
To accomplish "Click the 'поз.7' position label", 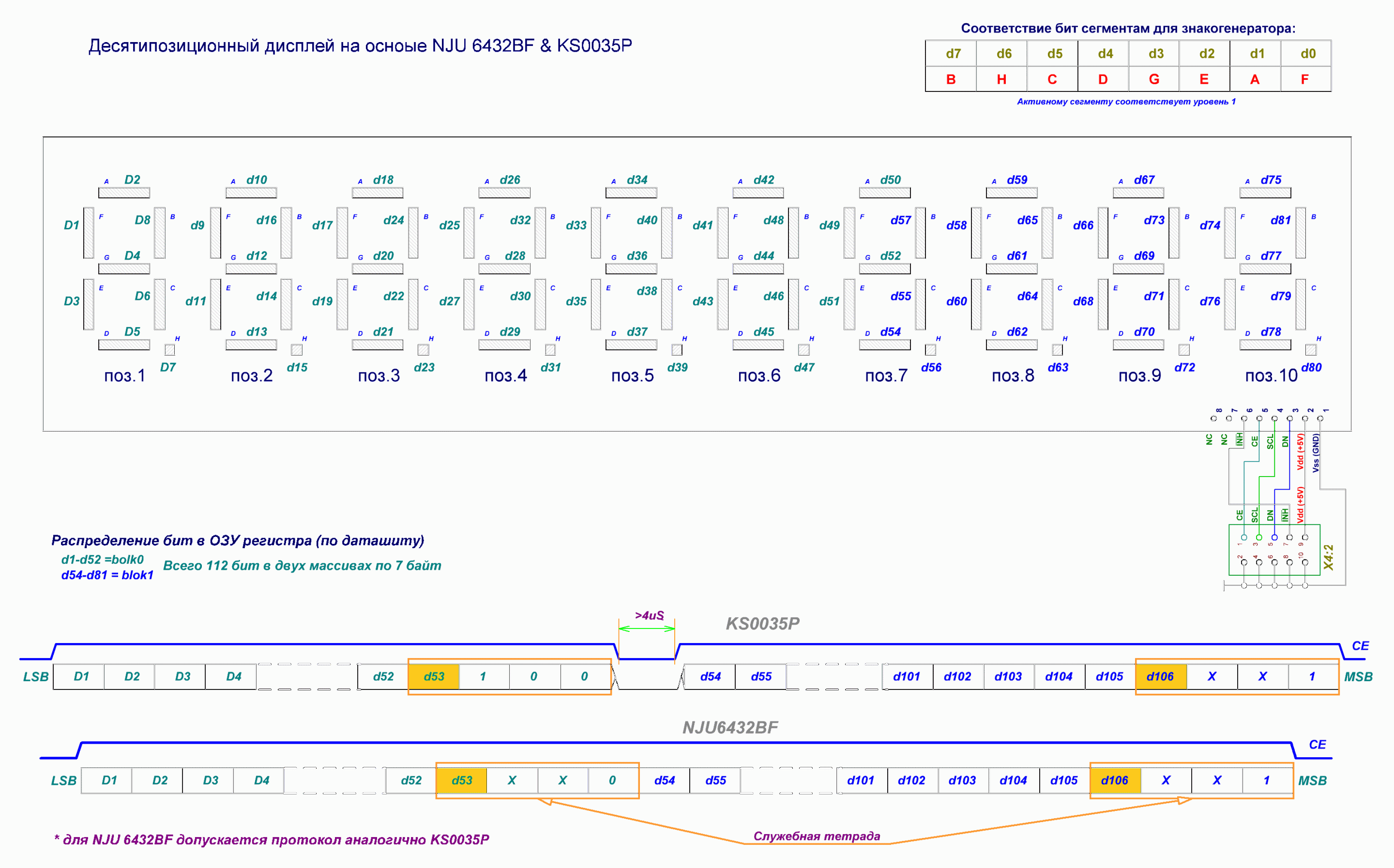I will coord(886,376).
